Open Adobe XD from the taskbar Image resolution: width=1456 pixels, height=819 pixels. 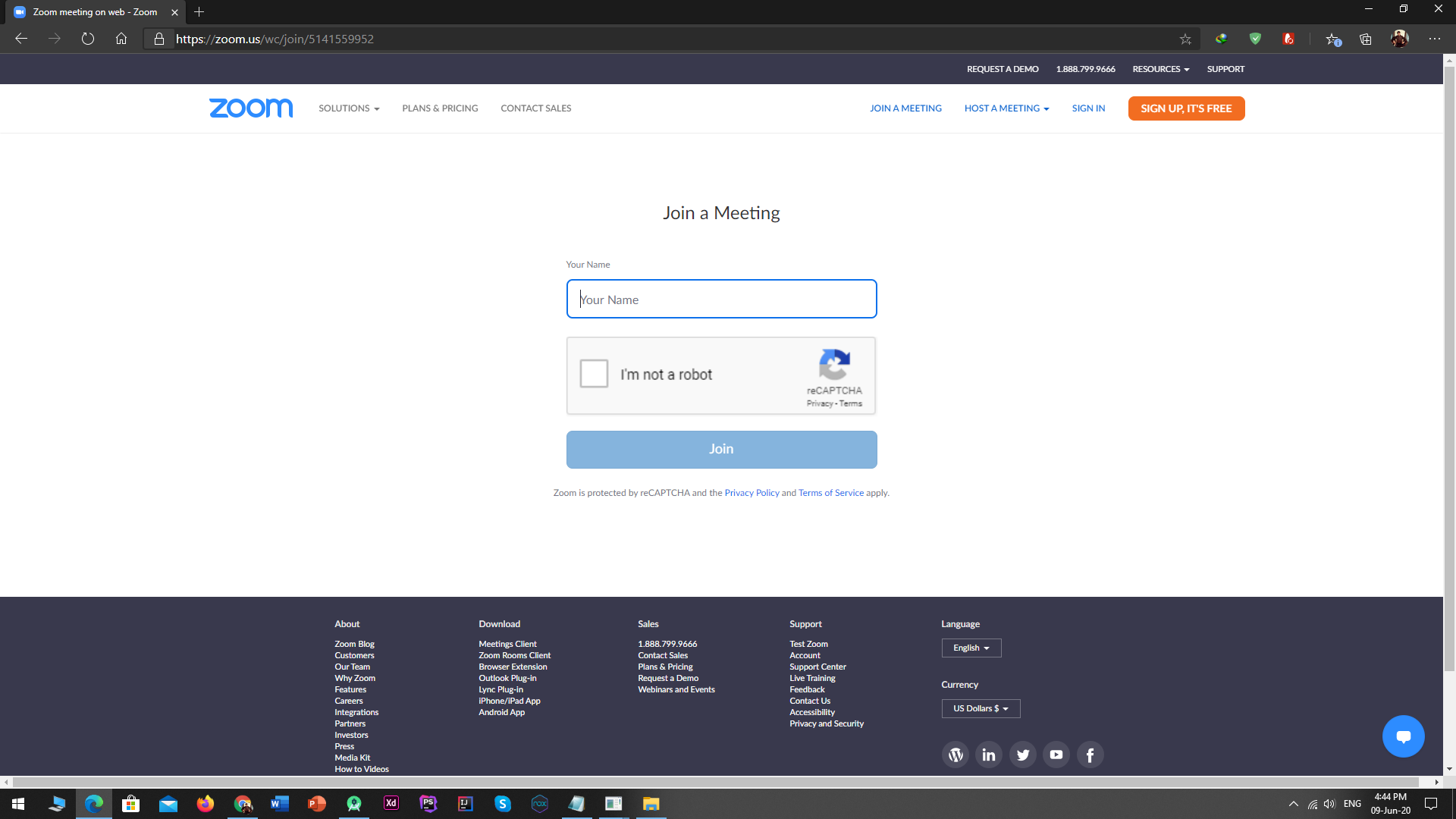(x=391, y=804)
